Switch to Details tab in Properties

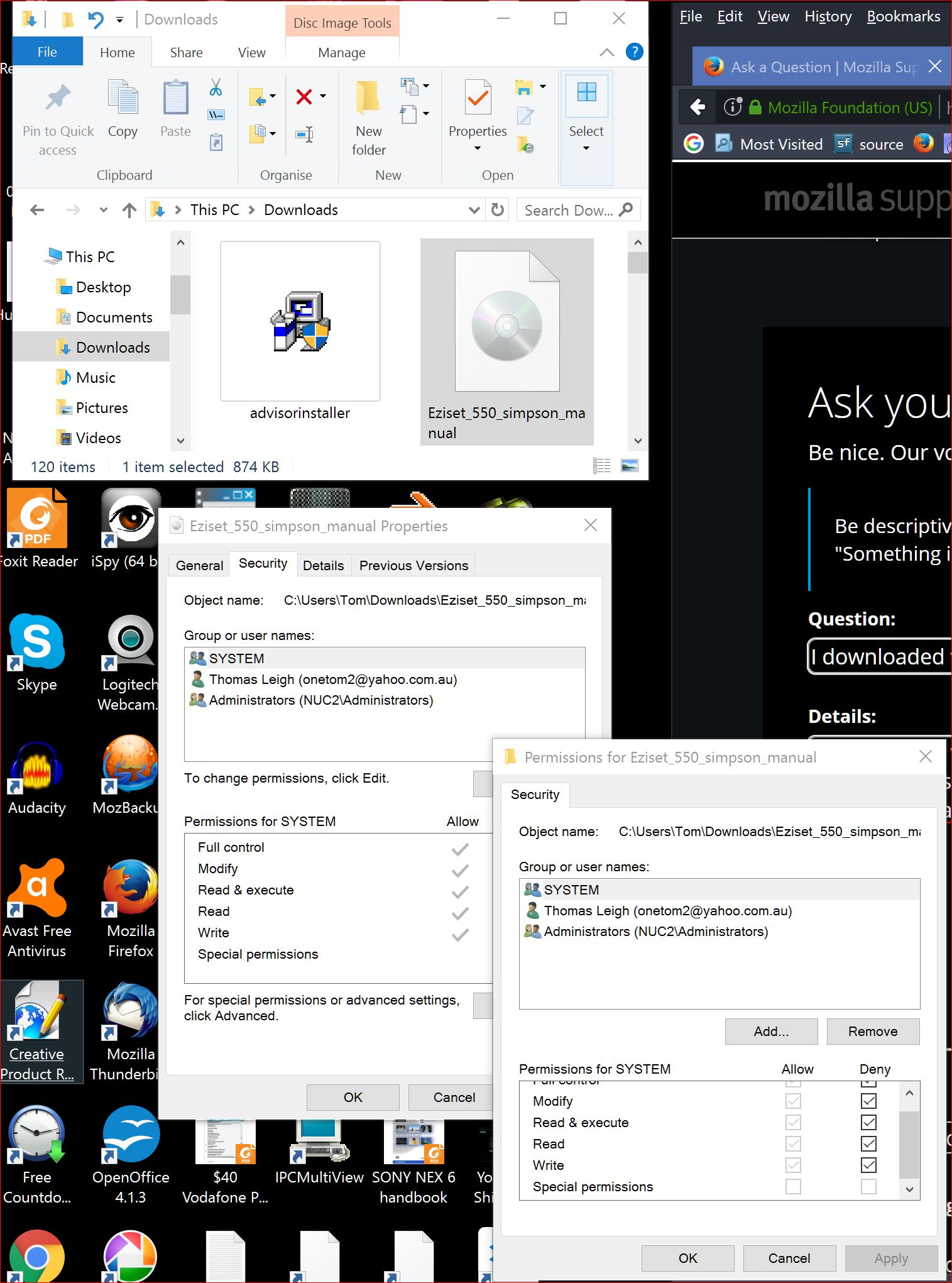click(x=323, y=565)
